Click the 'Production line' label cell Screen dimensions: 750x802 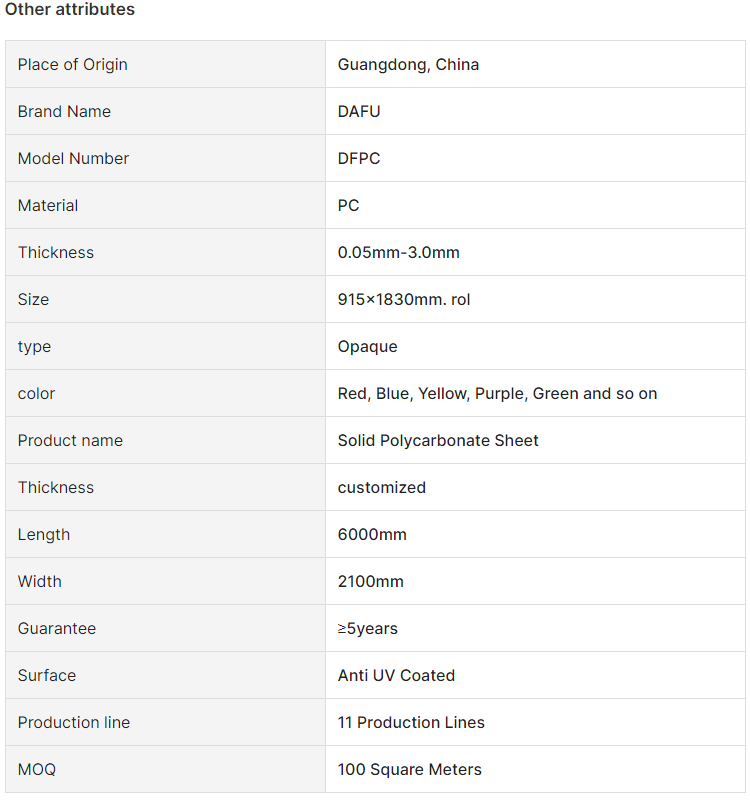(x=74, y=723)
